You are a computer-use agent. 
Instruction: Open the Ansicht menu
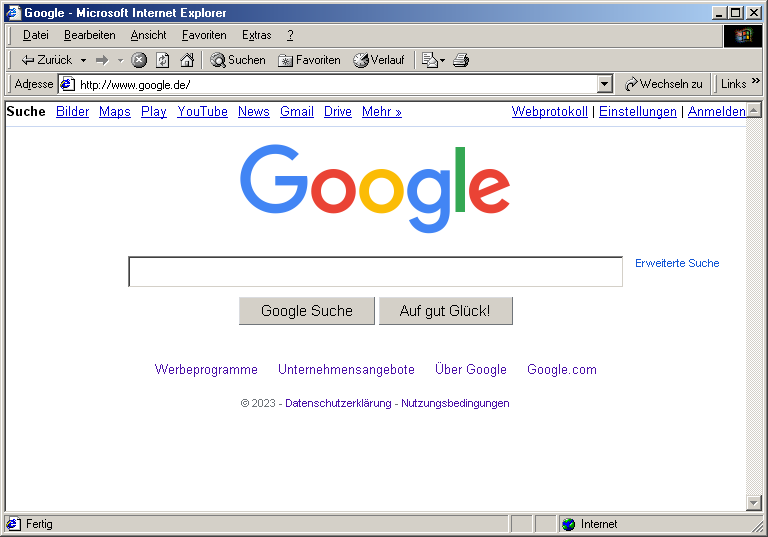tap(148, 35)
